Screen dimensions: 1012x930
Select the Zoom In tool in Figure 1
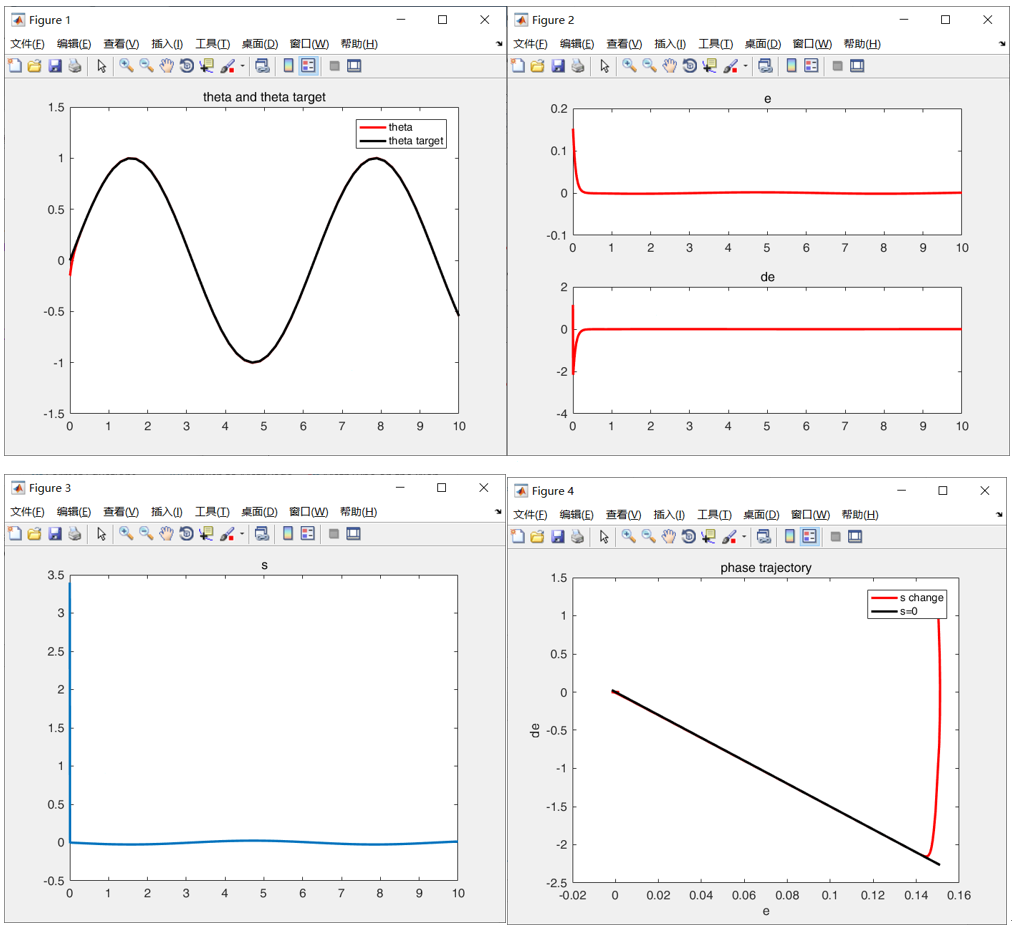pos(128,66)
